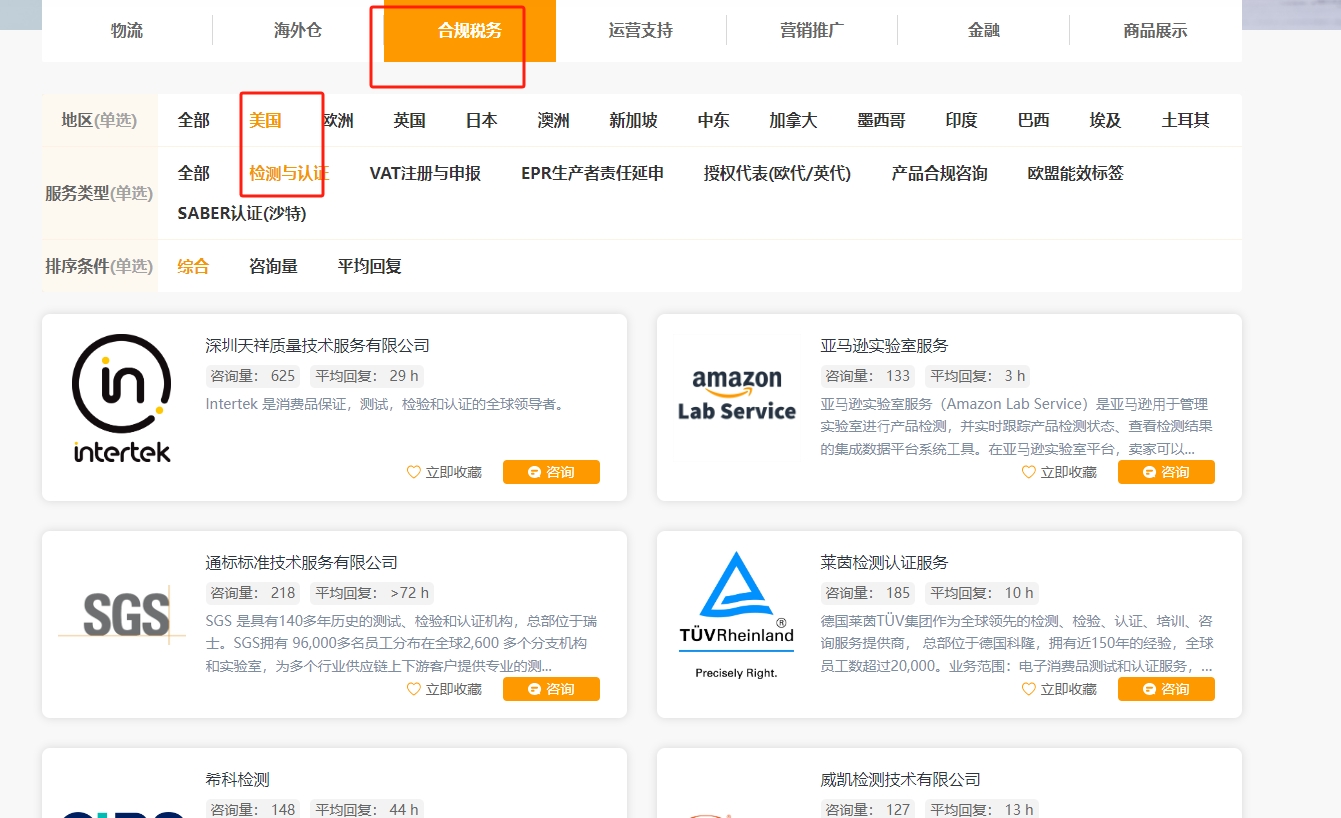
Task: Open 莱茵检测认证服务 listing title
Action: click(x=885, y=562)
